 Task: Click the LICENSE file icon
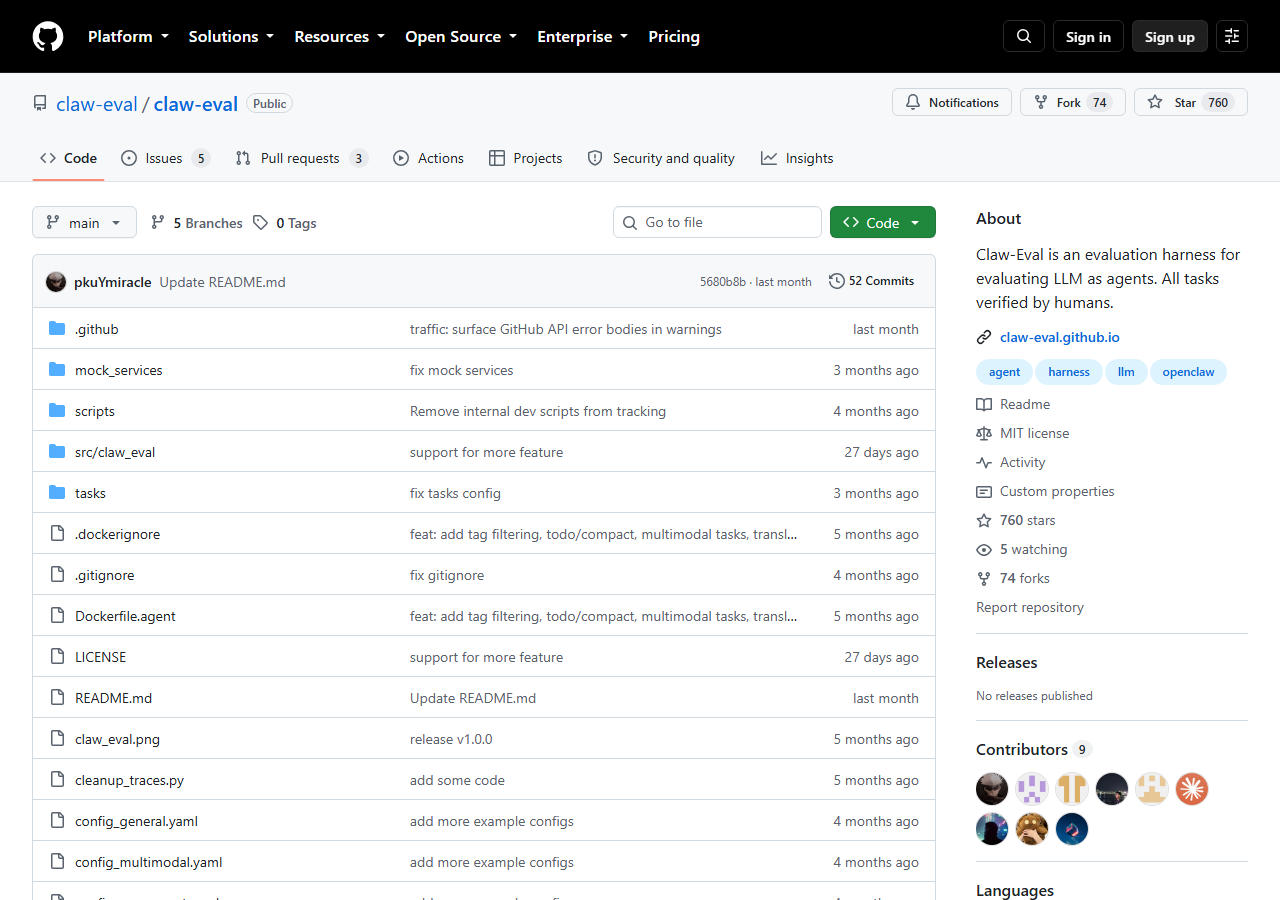[x=57, y=657]
